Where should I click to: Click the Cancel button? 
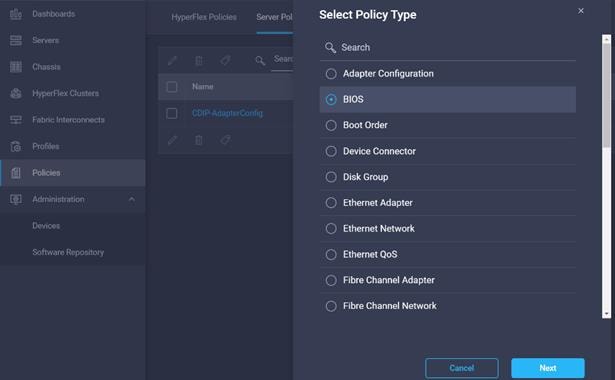coord(462,368)
